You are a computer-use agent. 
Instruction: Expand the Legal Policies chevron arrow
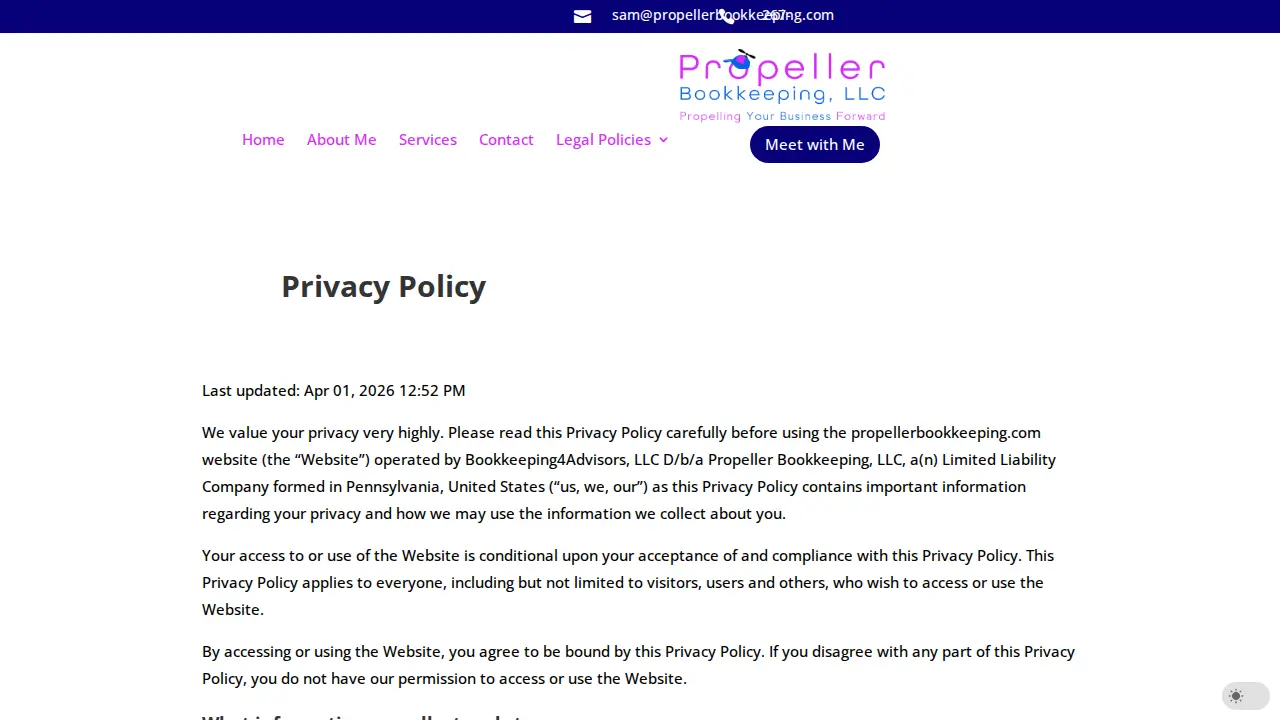[663, 140]
